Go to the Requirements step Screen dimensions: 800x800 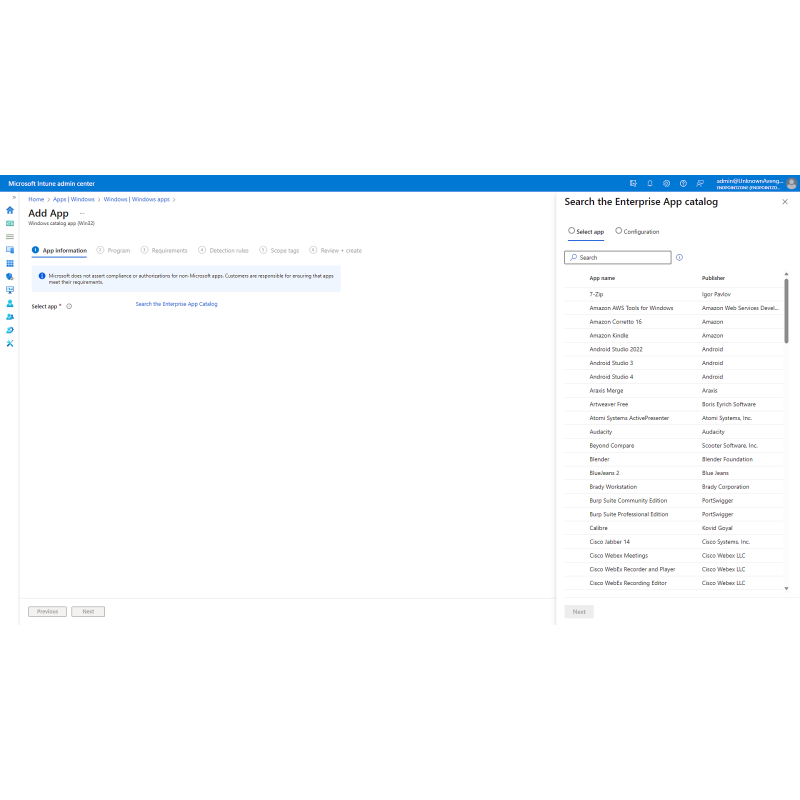(x=164, y=251)
